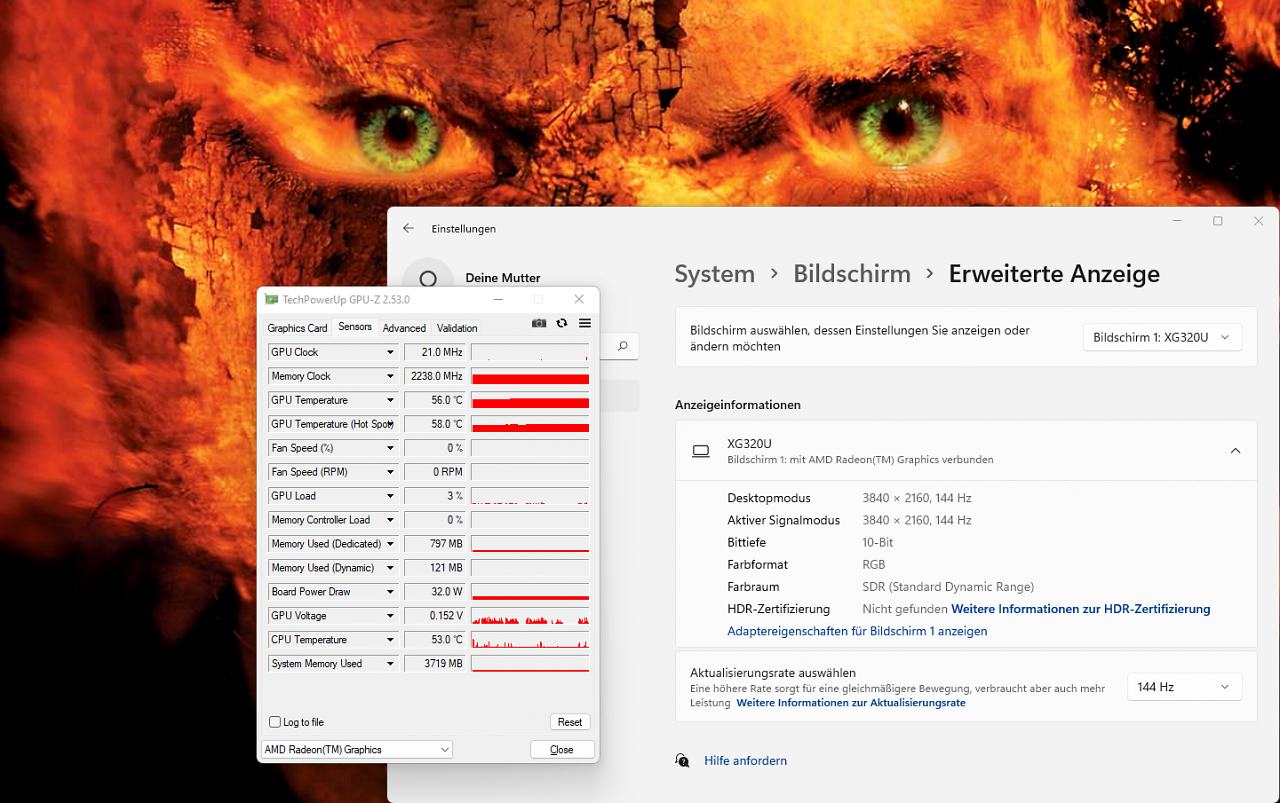Open the GPU Clock sensor dropdown
Screen dimensions: 1280x803
pyautogui.click(x=390, y=352)
